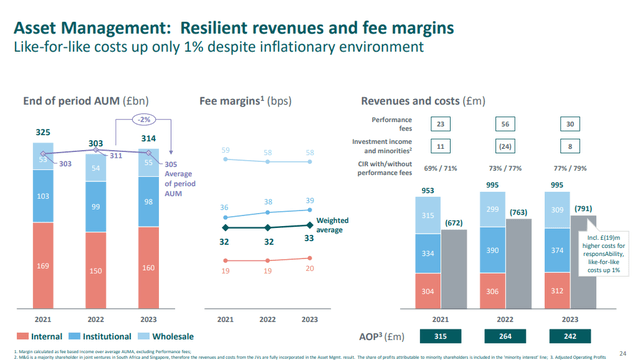Click the 98 Institutional segment of 2023 AUM bar
The height and width of the screenshot is (360, 640).
click(x=149, y=202)
